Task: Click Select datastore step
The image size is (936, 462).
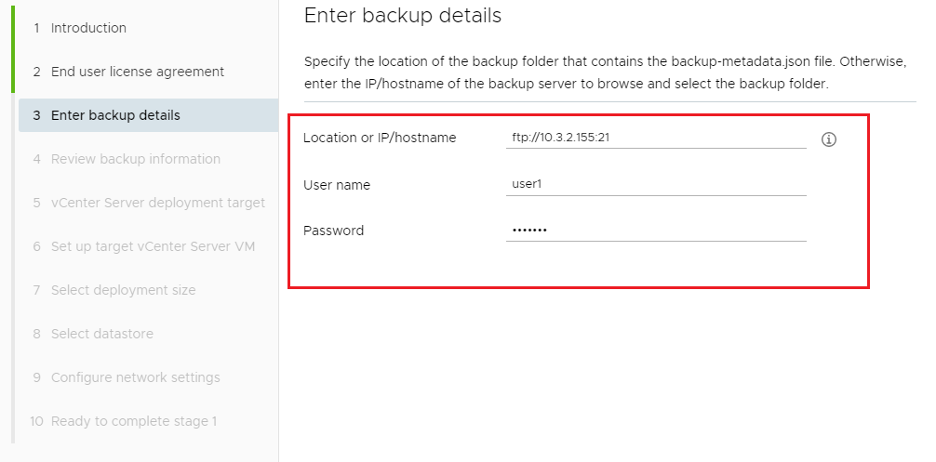Action: [x=102, y=334]
